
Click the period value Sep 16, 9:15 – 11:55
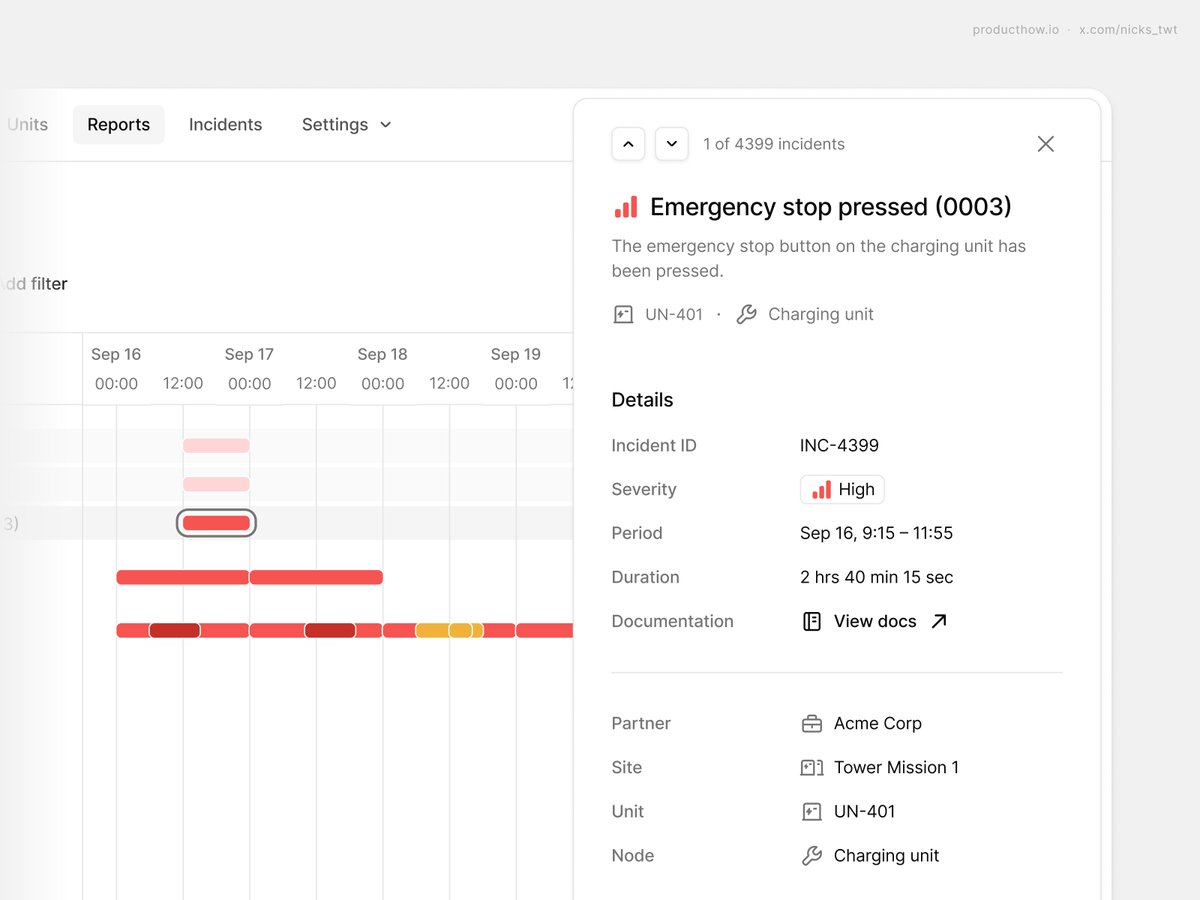point(877,533)
